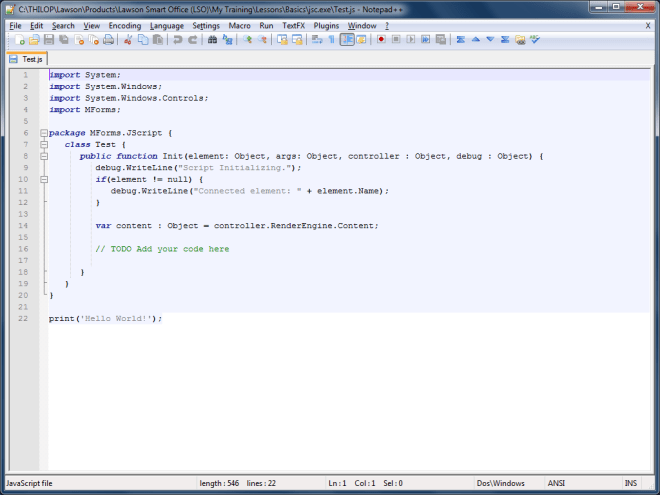Click the Undo arrow icon
Screen dimensions: 660x495
point(178,40)
